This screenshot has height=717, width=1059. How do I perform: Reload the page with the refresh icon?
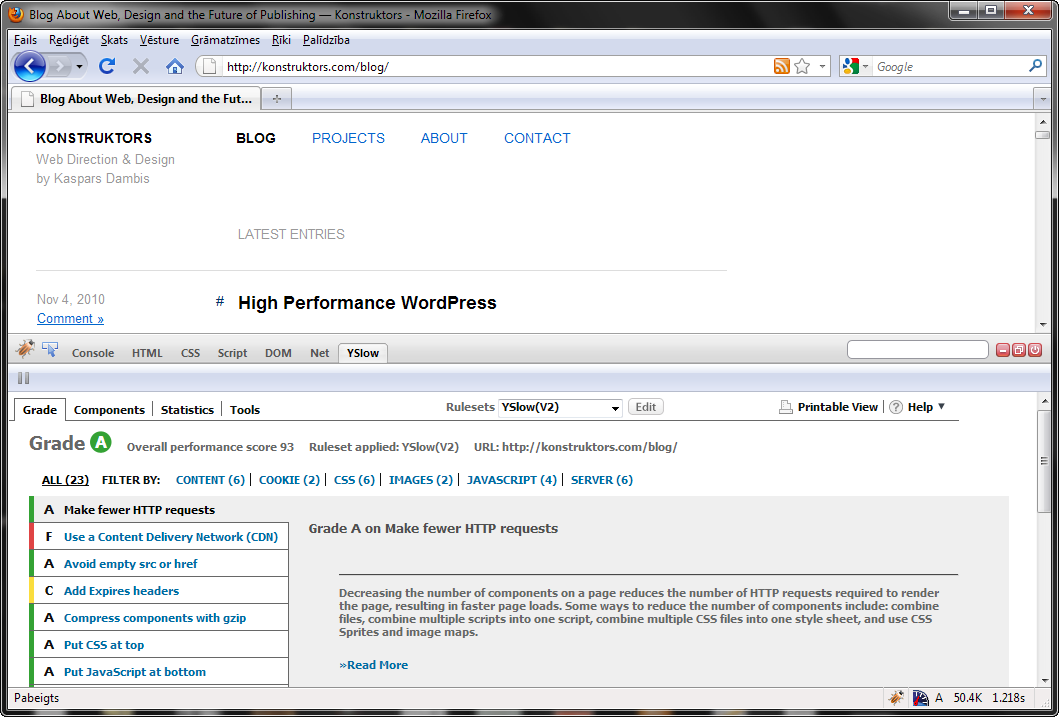click(x=107, y=67)
